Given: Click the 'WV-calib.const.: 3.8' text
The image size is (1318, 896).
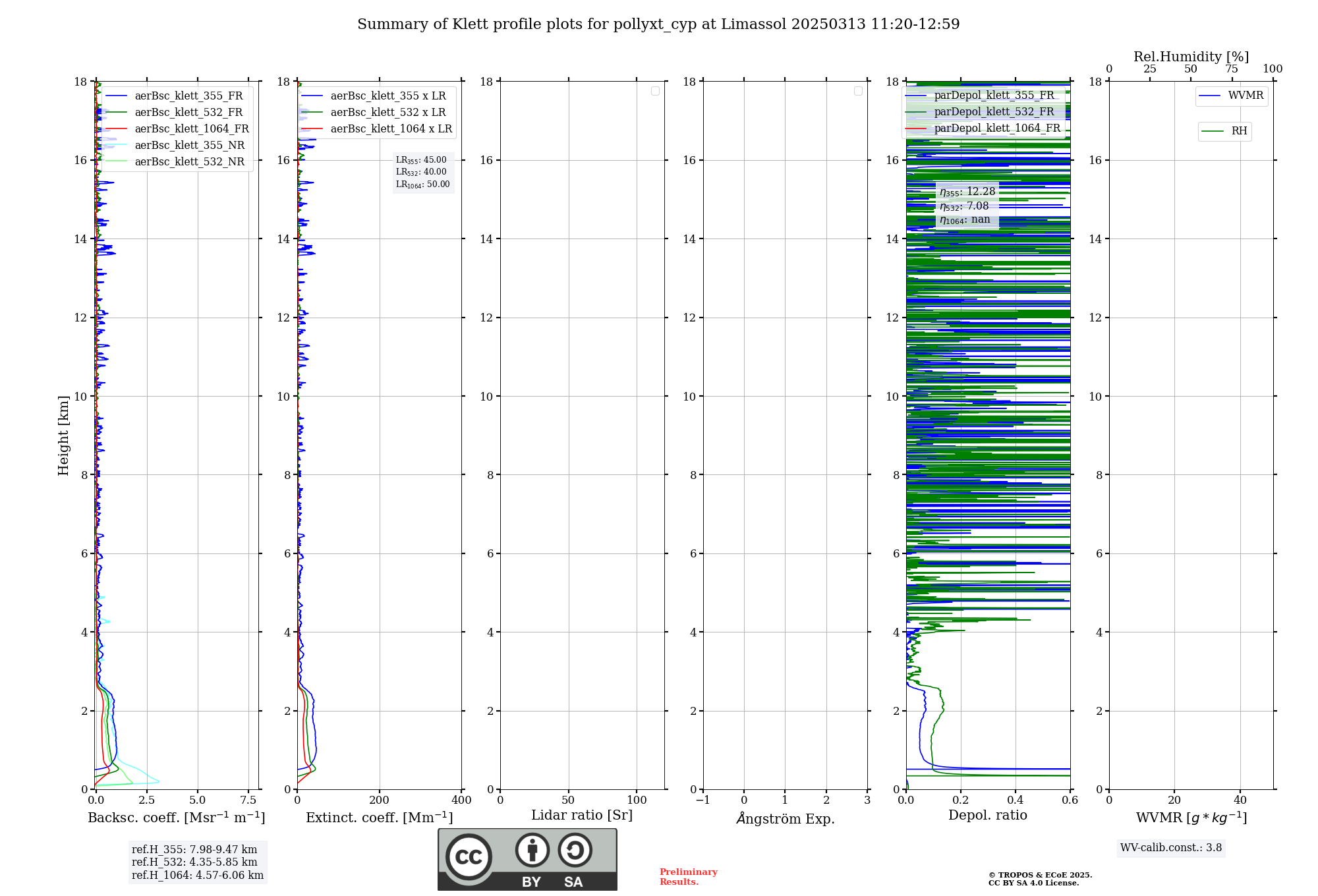Looking at the screenshot, I should (x=1171, y=848).
